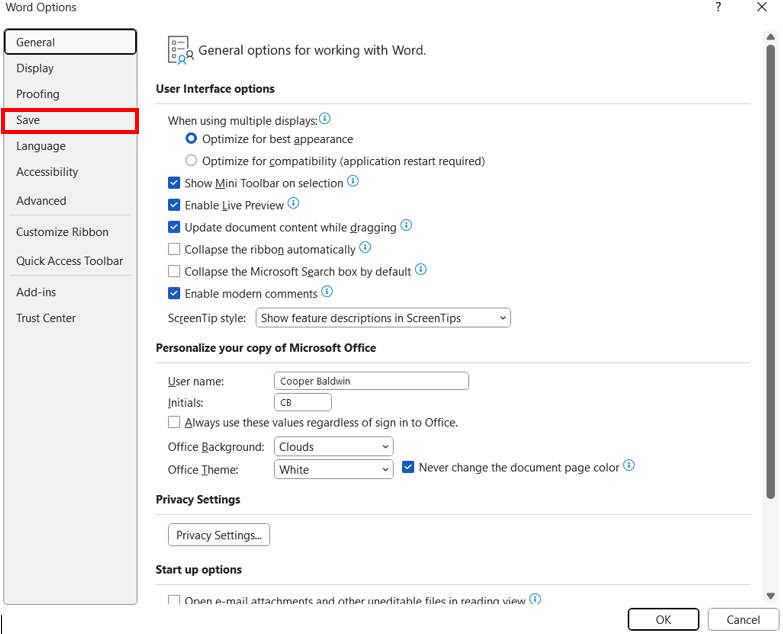Viewport: 783px width, 634px height.
Task: Check Always use these values checkbox
Action: coord(174,422)
